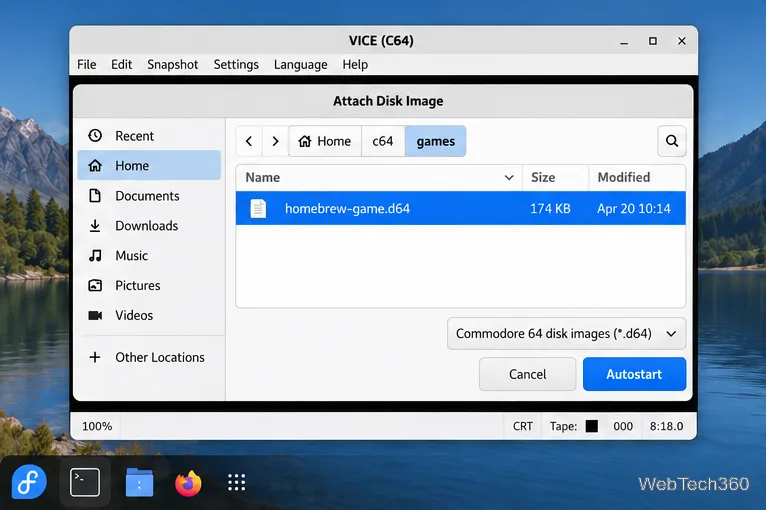Maximize the VICE window
The image size is (766, 510).
click(653, 41)
